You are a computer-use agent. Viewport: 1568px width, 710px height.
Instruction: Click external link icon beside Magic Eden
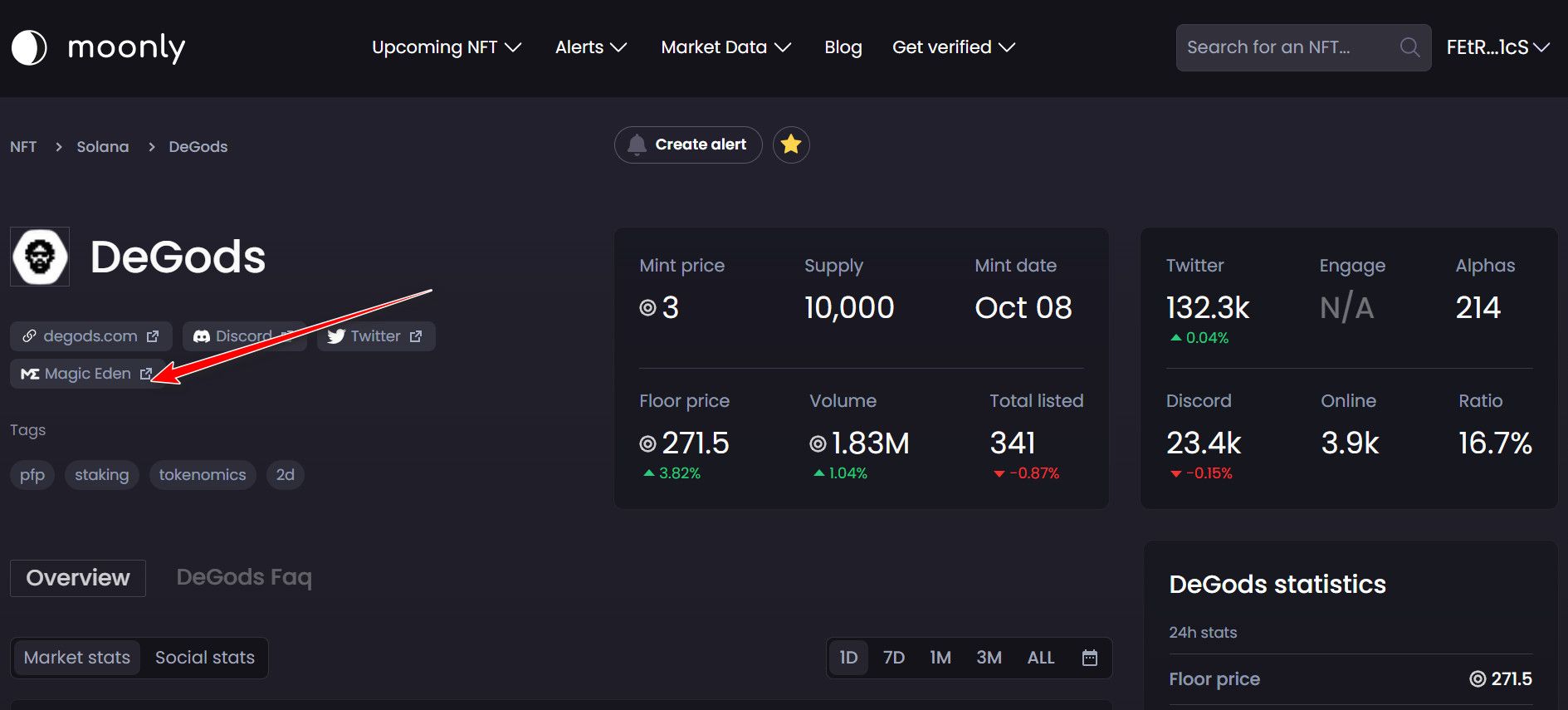tap(146, 374)
